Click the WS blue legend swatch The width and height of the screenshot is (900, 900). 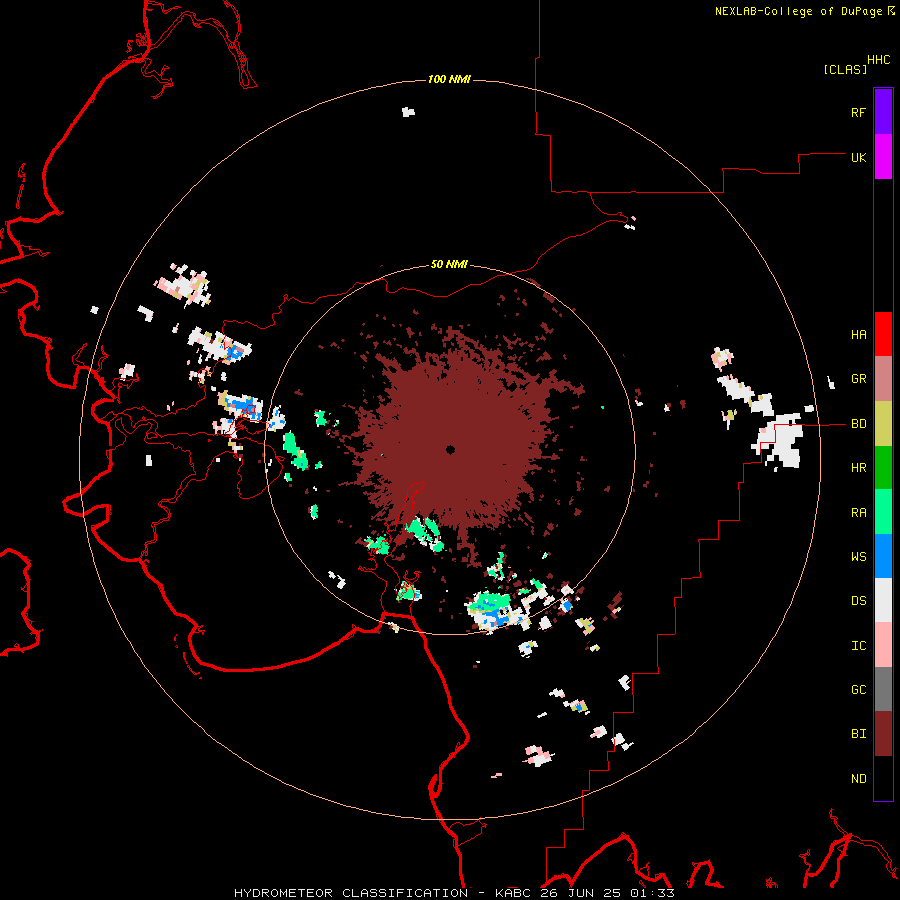(883, 556)
